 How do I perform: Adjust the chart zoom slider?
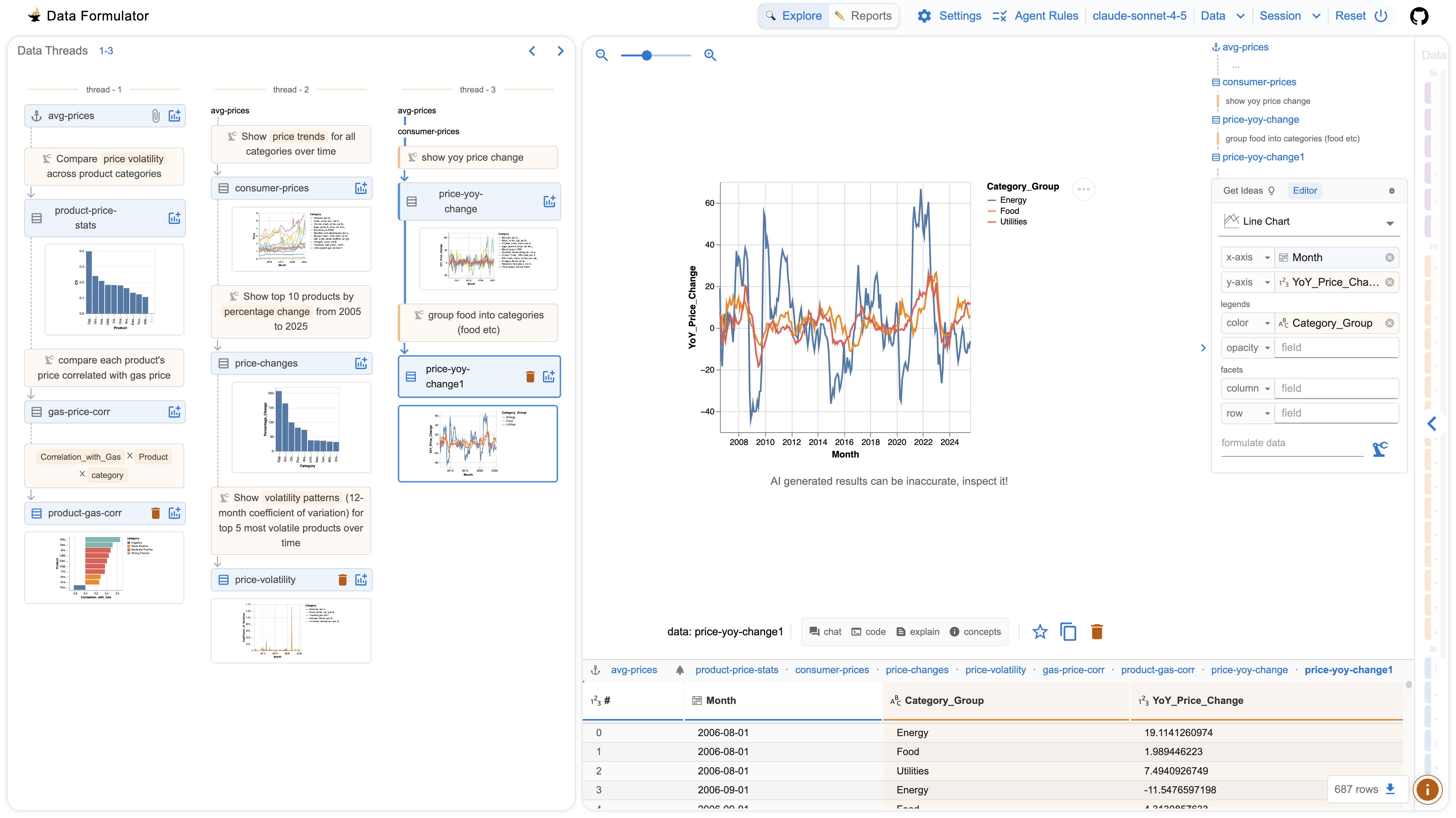(x=646, y=55)
